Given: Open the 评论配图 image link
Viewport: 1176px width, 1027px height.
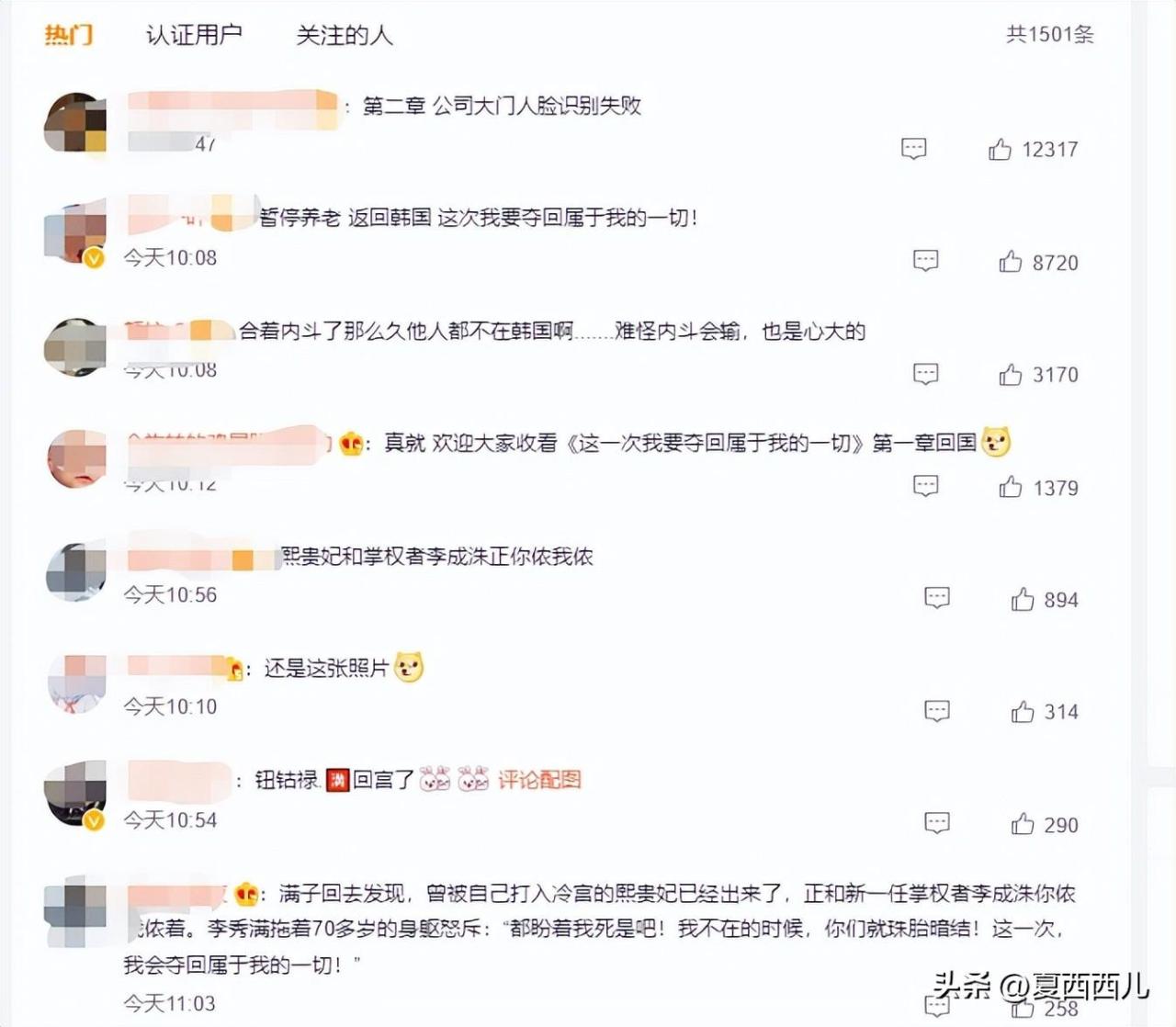Looking at the screenshot, I should click(539, 780).
